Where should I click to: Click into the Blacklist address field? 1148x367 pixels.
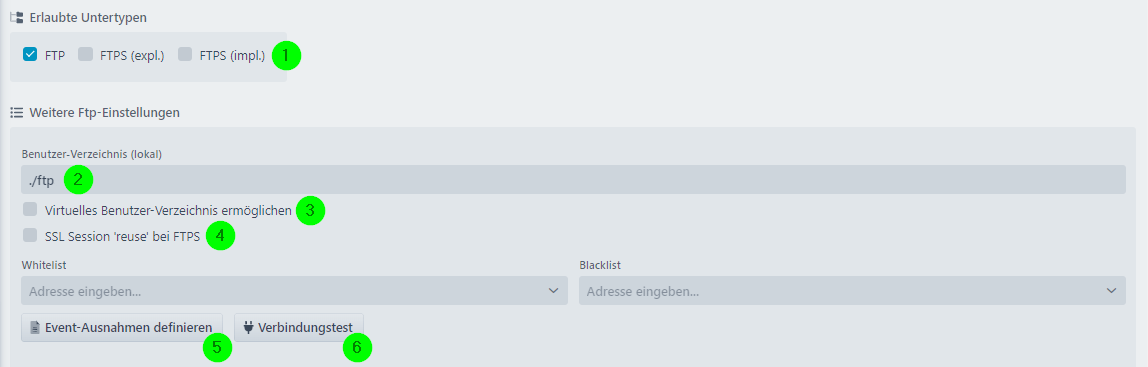tap(852, 291)
